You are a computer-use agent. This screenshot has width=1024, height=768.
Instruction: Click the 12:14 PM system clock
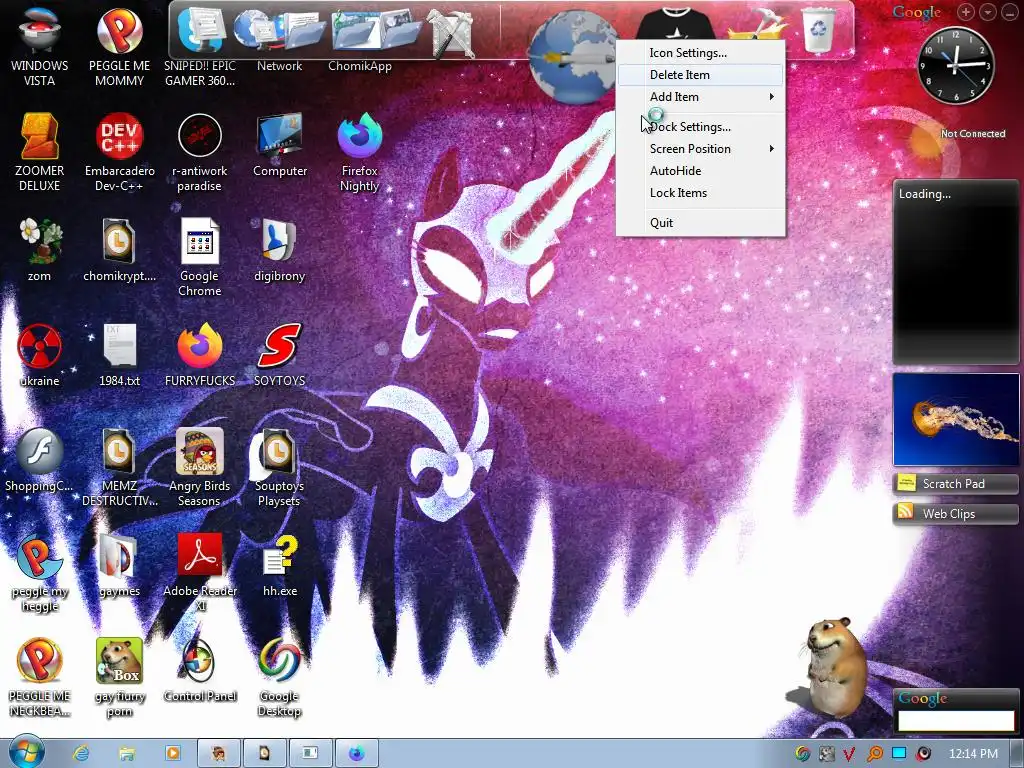(973, 754)
